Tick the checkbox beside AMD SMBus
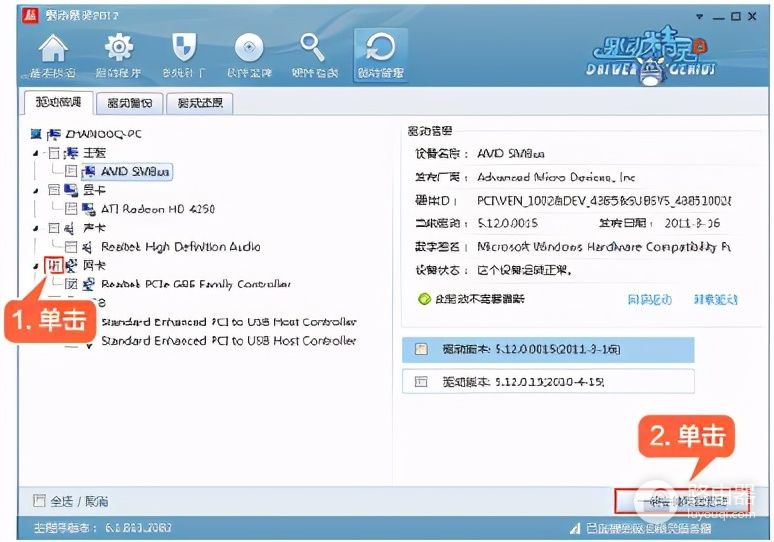 coord(71,172)
